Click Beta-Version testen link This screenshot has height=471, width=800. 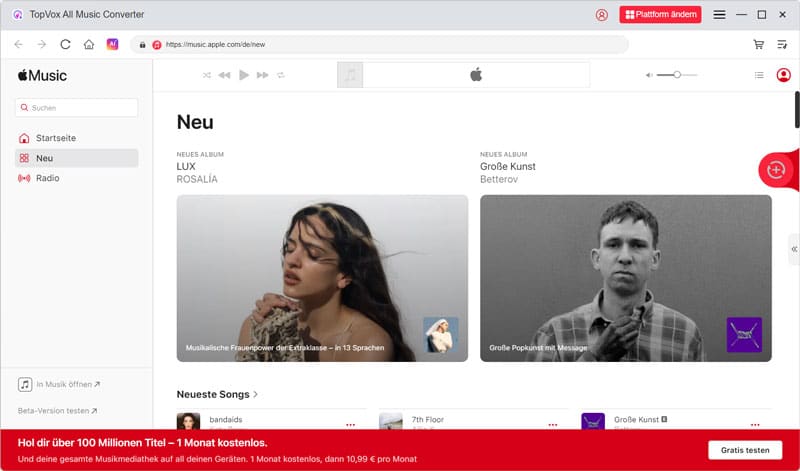point(57,410)
